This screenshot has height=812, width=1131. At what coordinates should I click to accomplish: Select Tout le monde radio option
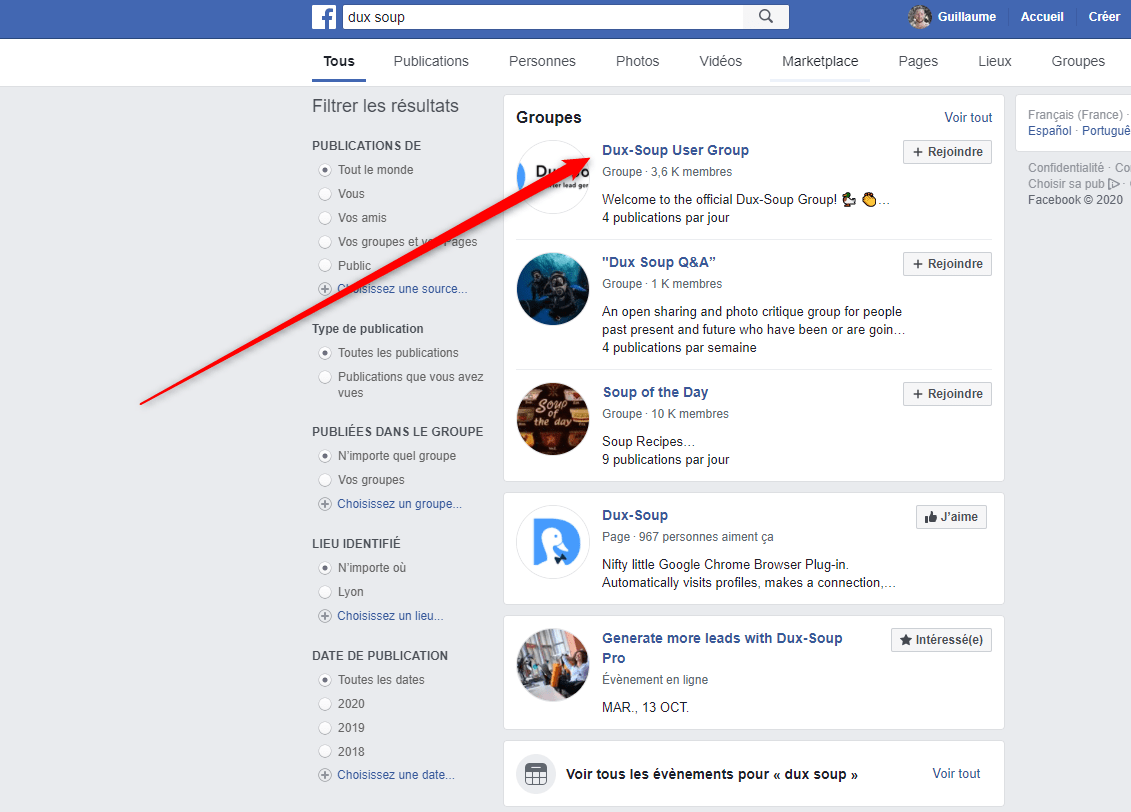[325, 170]
